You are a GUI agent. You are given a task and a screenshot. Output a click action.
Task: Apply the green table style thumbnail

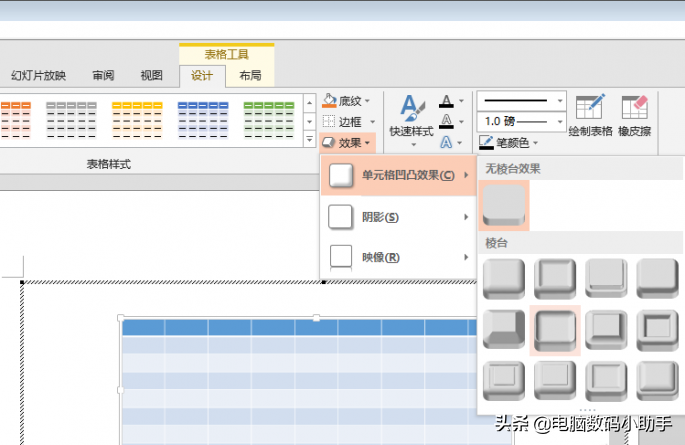tap(269, 120)
